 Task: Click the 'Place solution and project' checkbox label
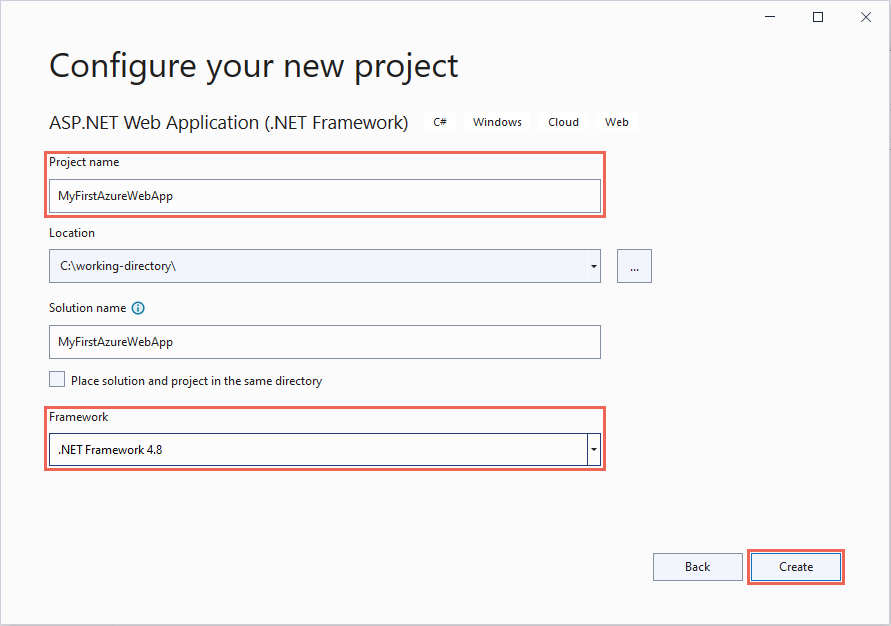(x=196, y=381)
